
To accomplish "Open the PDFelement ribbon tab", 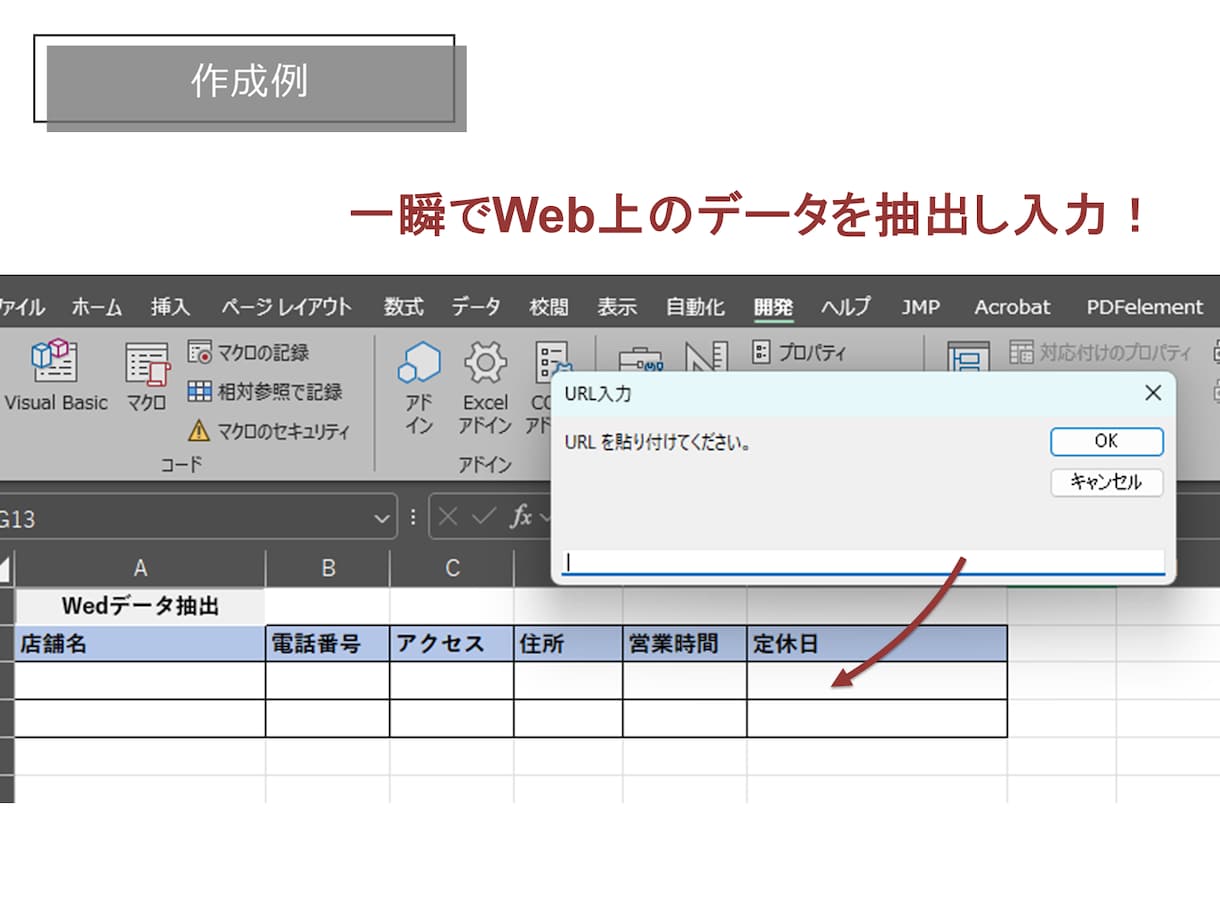I will coord(1144,307).
